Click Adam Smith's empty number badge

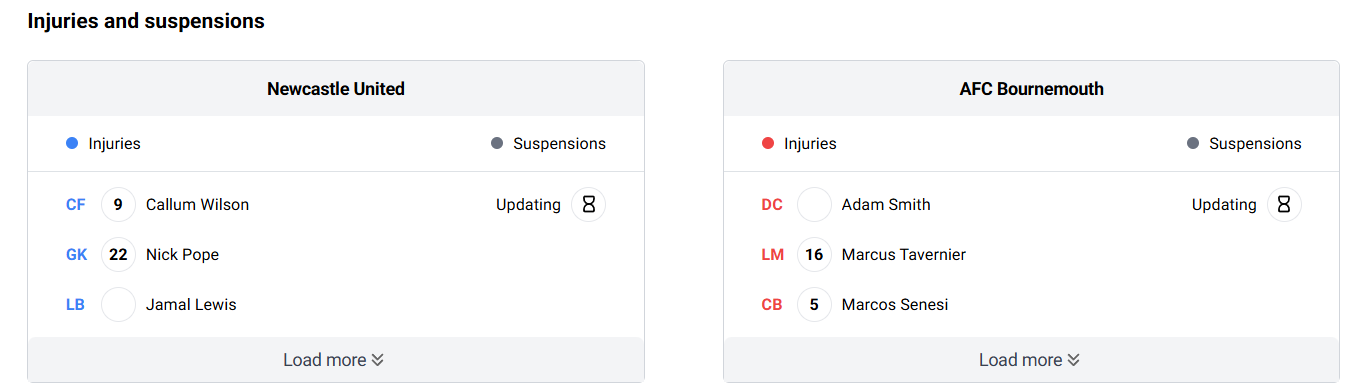pyautogui.click(x=814, y=204)
